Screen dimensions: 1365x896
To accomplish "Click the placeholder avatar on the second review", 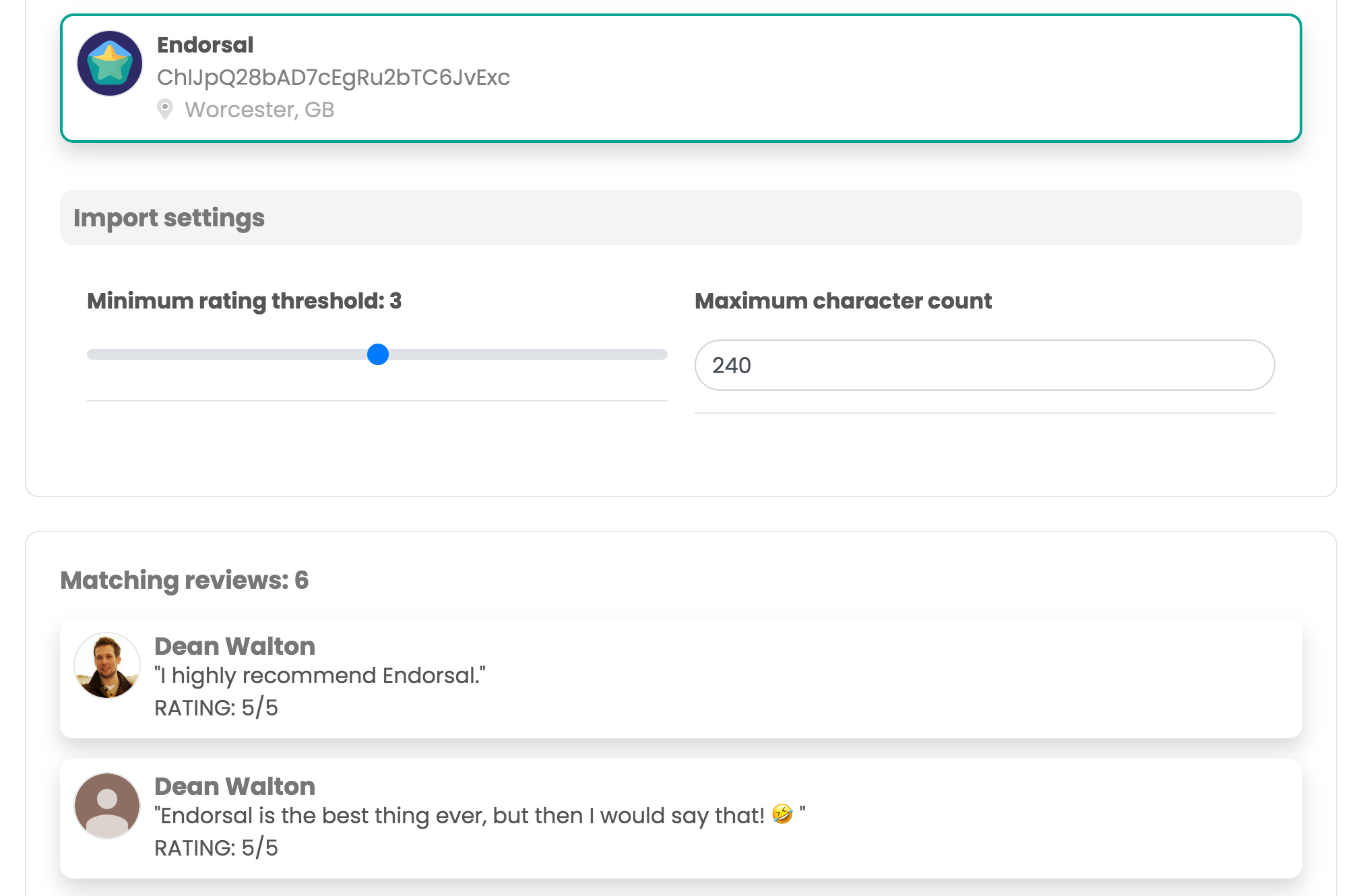I will coord(106,806).
